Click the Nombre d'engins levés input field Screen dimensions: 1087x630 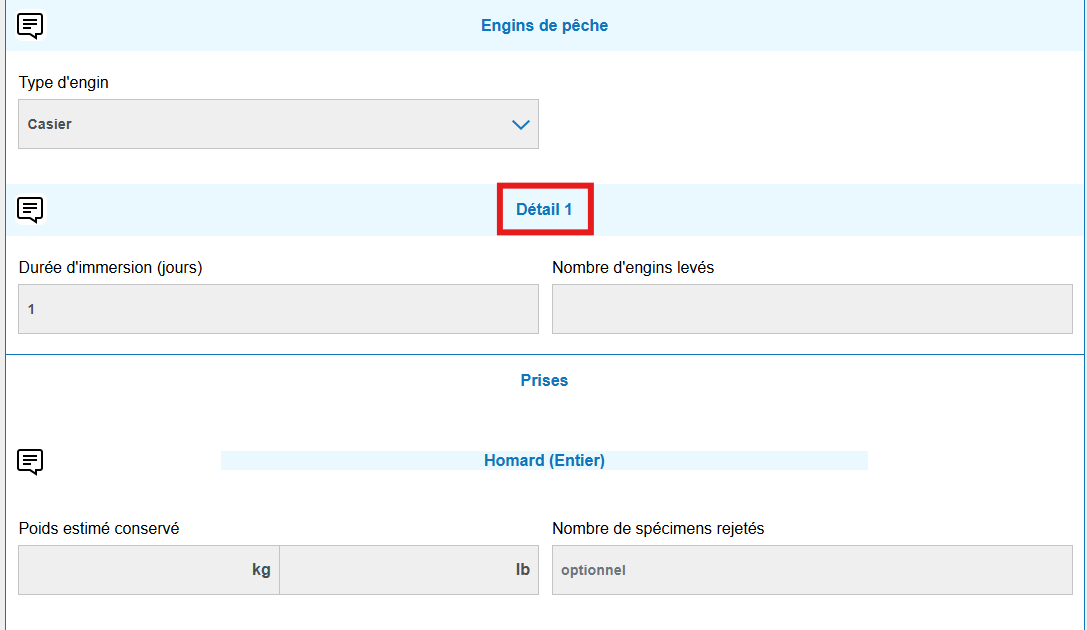coord(811,310)
